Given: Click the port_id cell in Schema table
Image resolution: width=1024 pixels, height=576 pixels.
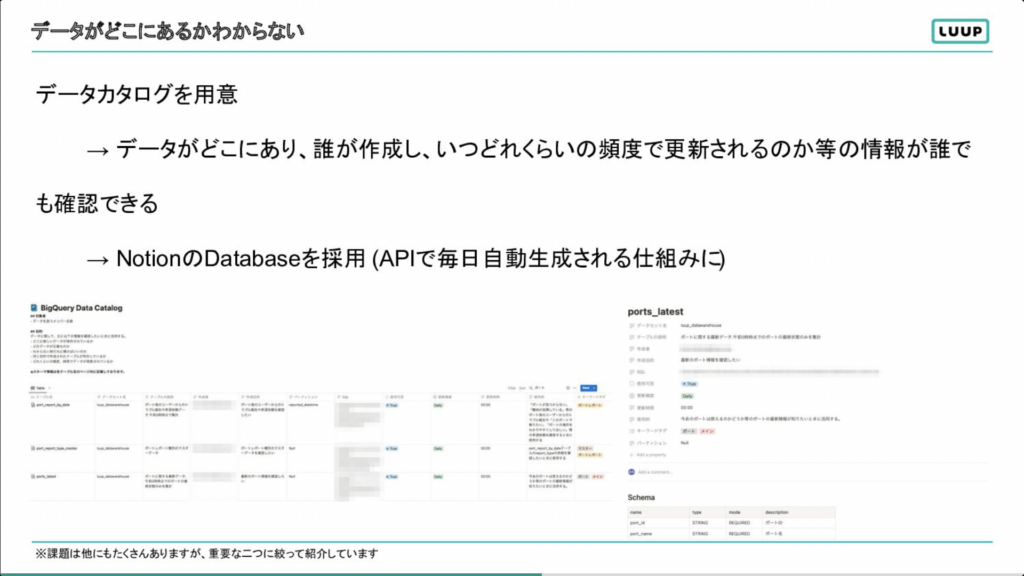Looking at the screenshot, I should (x=640, y=523).
